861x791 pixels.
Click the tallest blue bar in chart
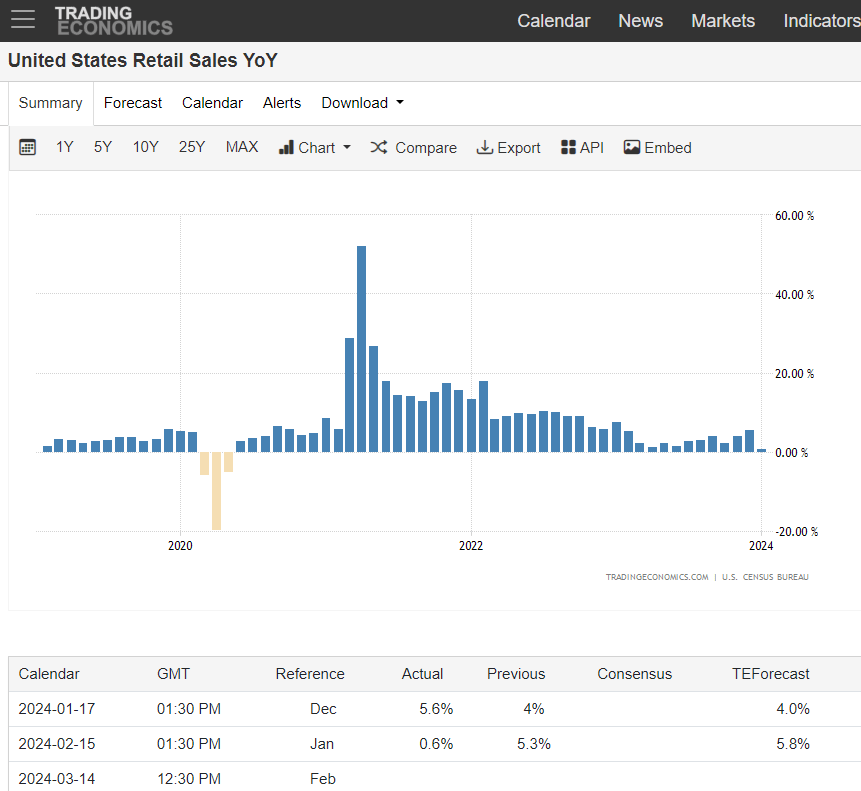coord(361,348)
